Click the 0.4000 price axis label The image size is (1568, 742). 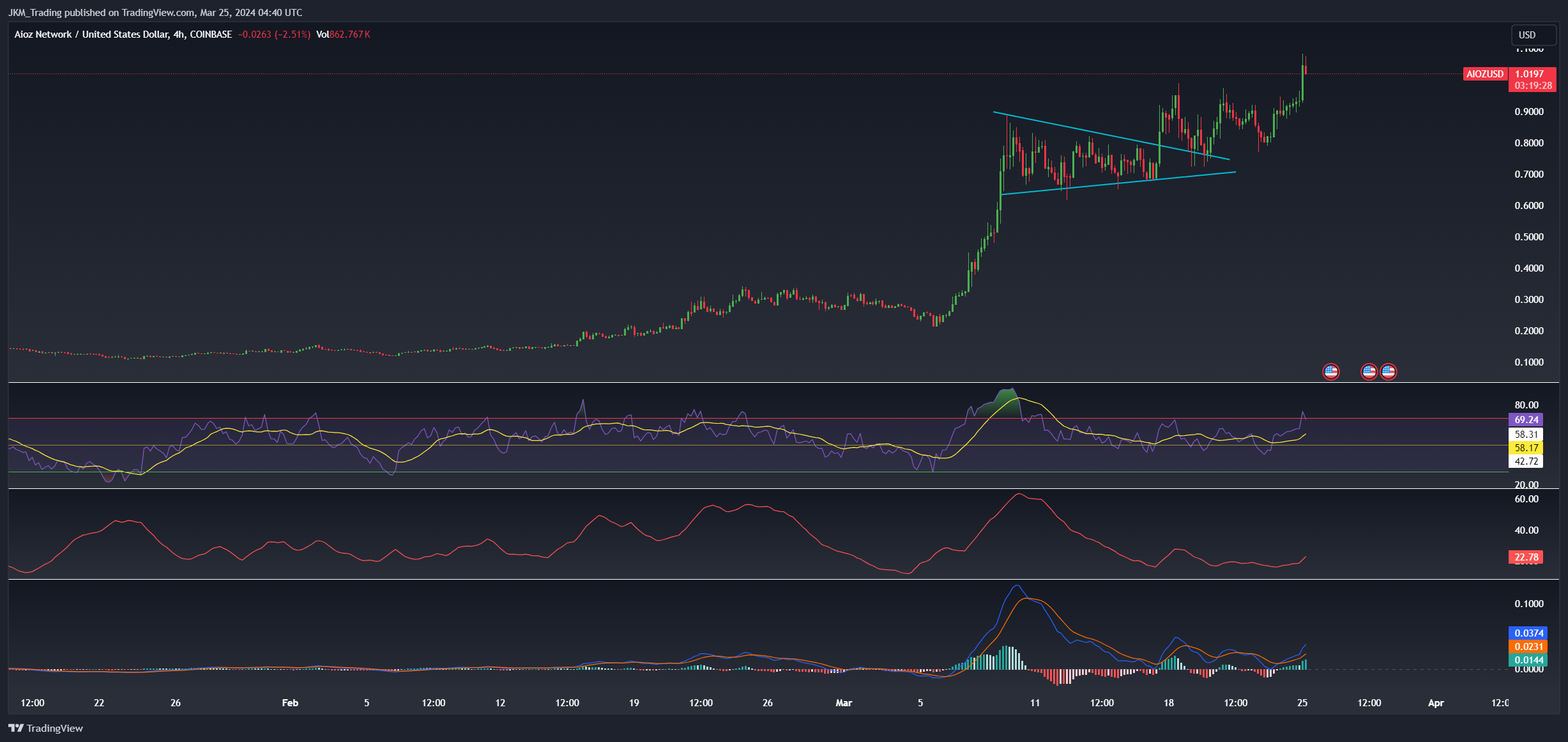[1529, 268]
